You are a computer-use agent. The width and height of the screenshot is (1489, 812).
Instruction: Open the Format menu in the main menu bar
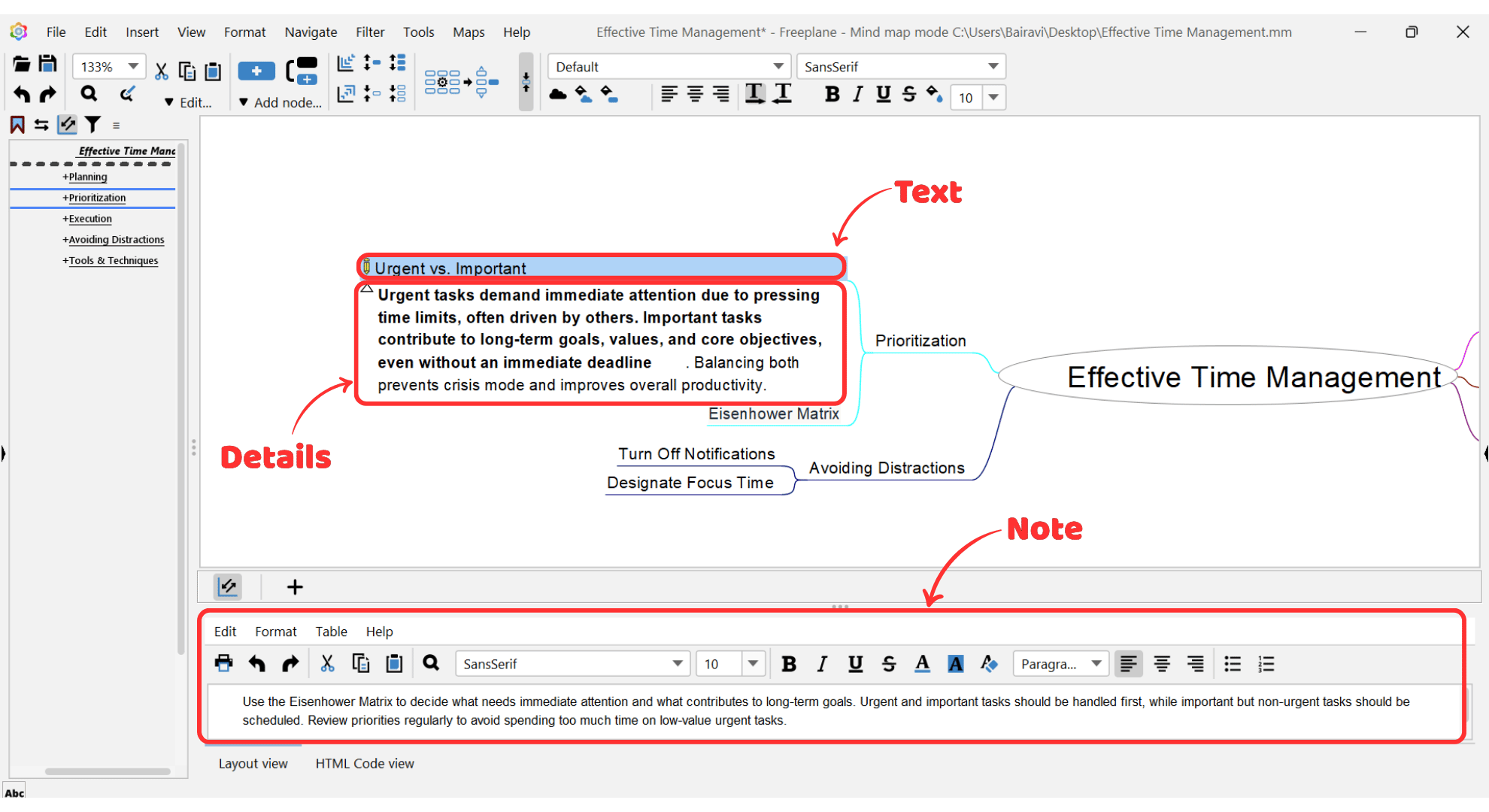click(x=244, y=32)
